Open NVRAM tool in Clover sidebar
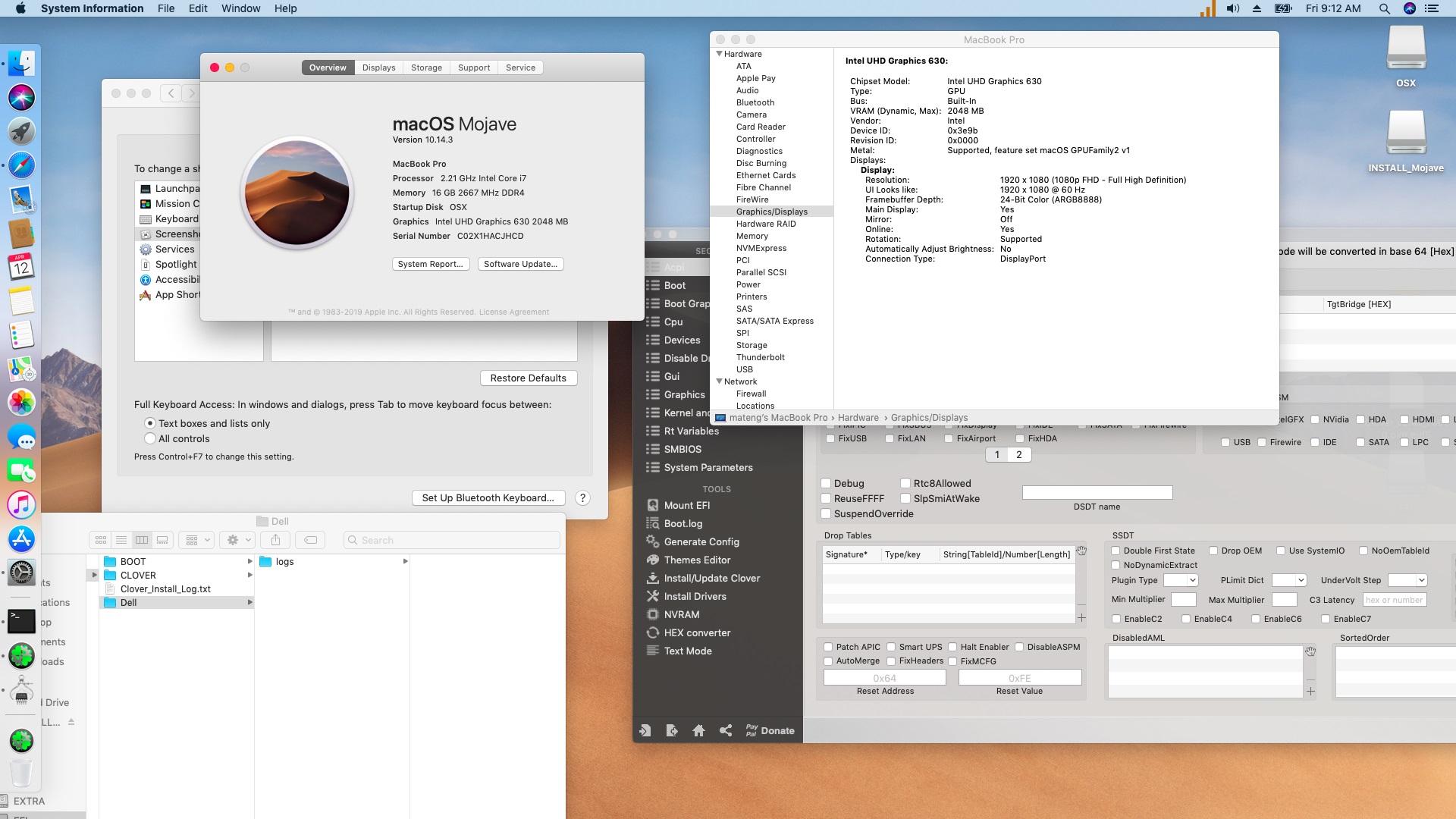This screenshot has width=1456, height=819. pos(682,614)
